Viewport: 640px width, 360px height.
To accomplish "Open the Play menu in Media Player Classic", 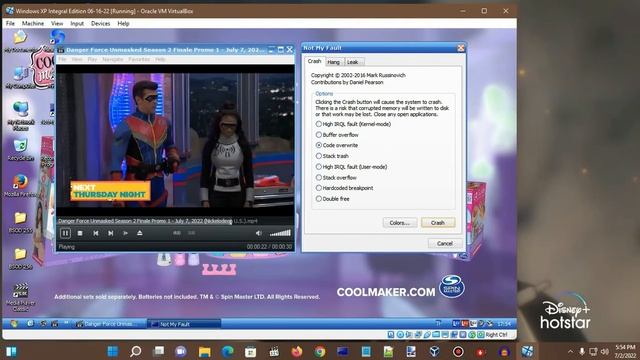I will click(x=92, y=60).
